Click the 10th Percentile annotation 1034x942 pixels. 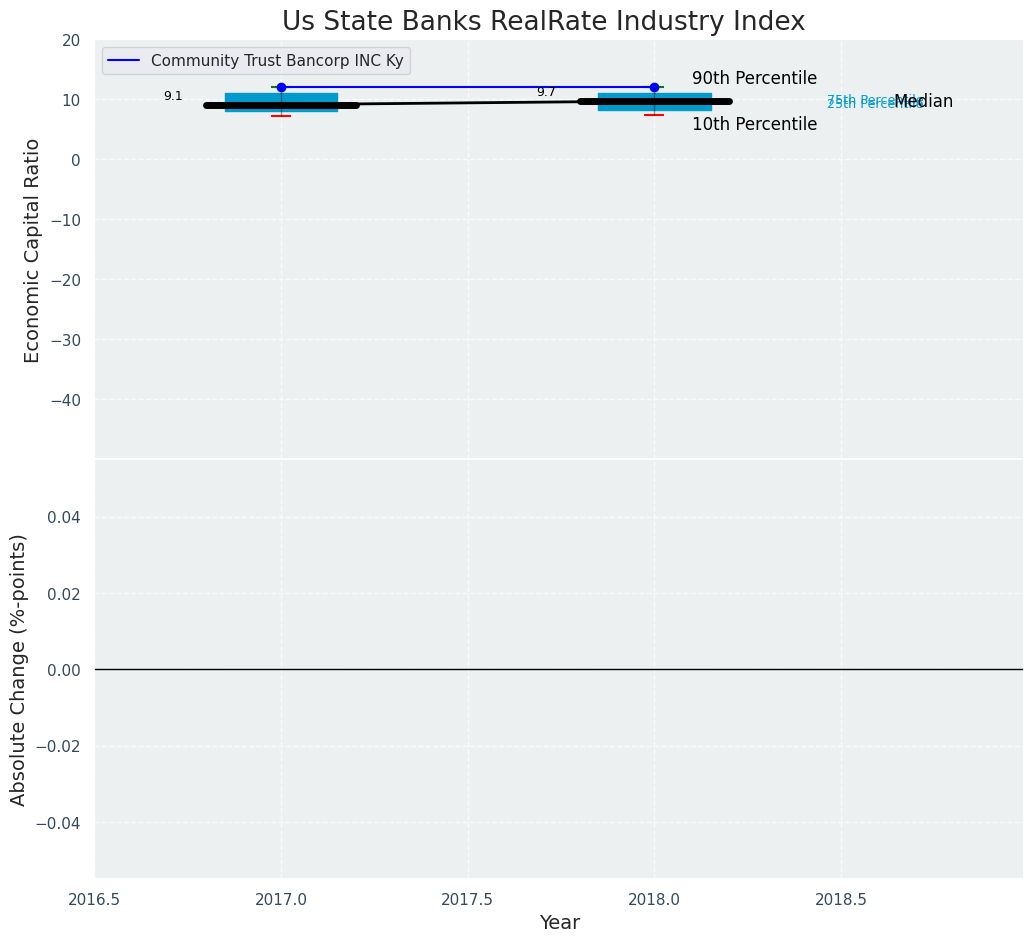tap(754, 124)
